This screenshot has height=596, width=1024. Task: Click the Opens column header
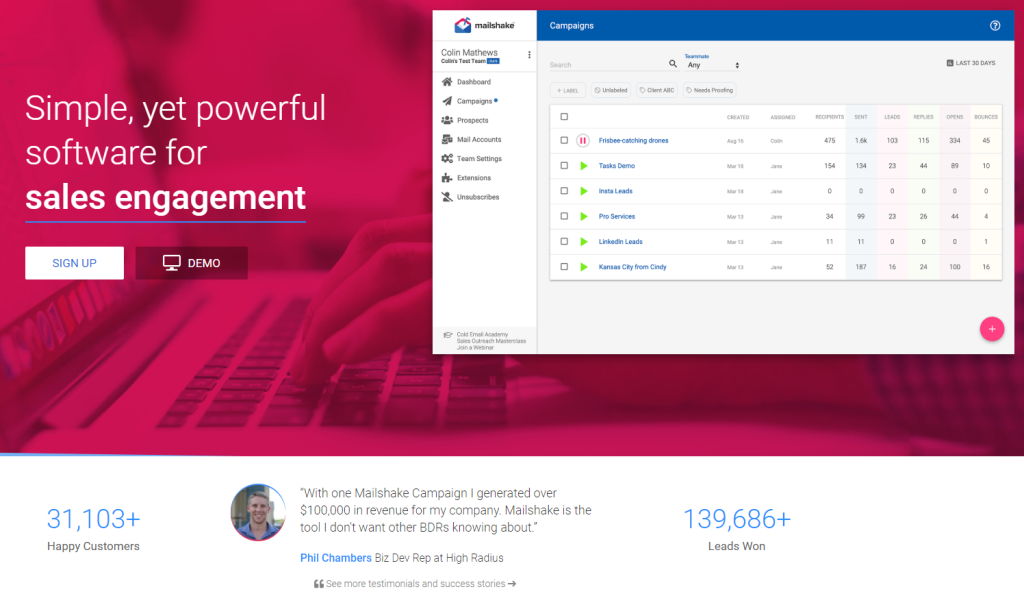click(955, 117)
